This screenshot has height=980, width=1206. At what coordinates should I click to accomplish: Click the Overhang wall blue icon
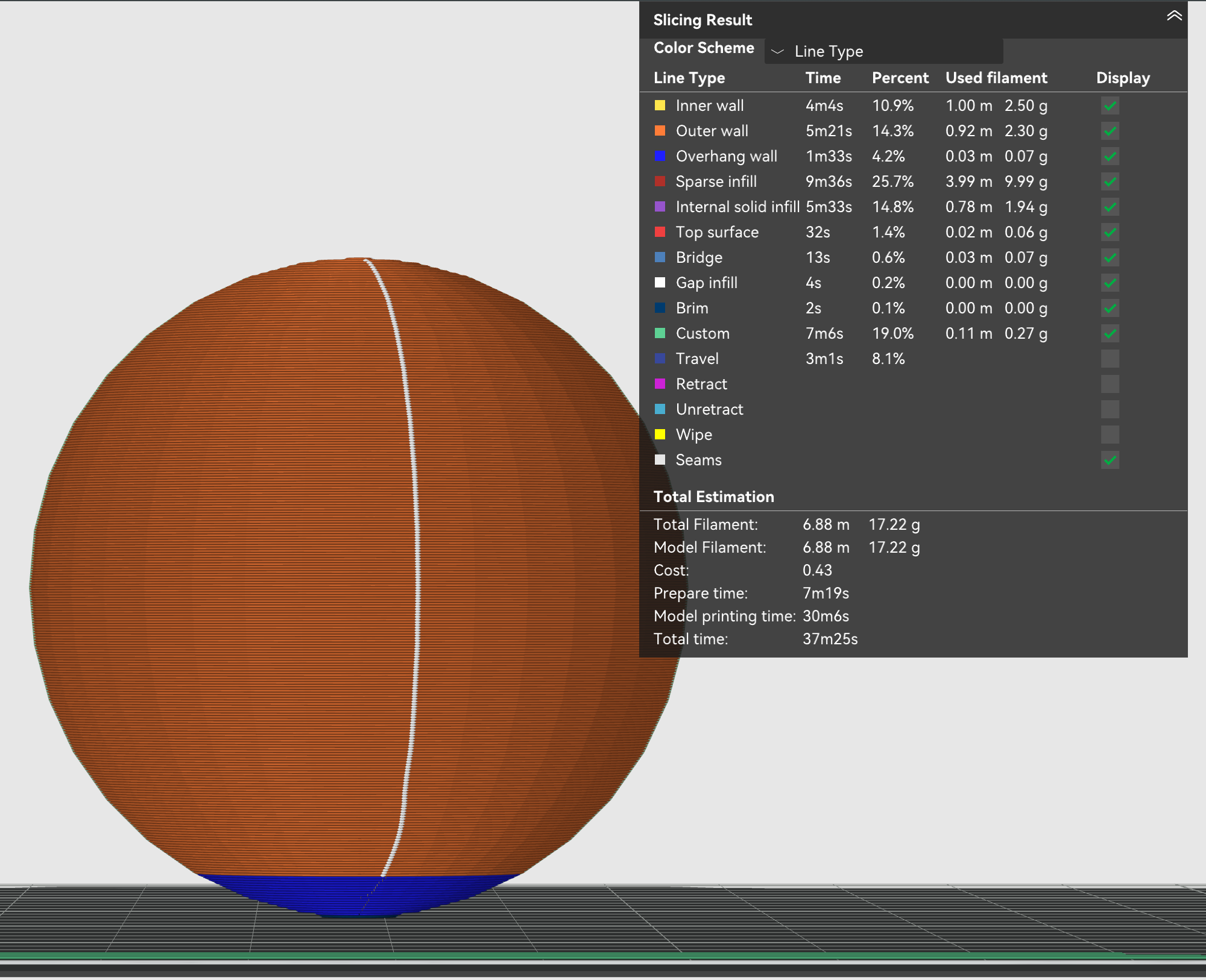tap(660, 156)
